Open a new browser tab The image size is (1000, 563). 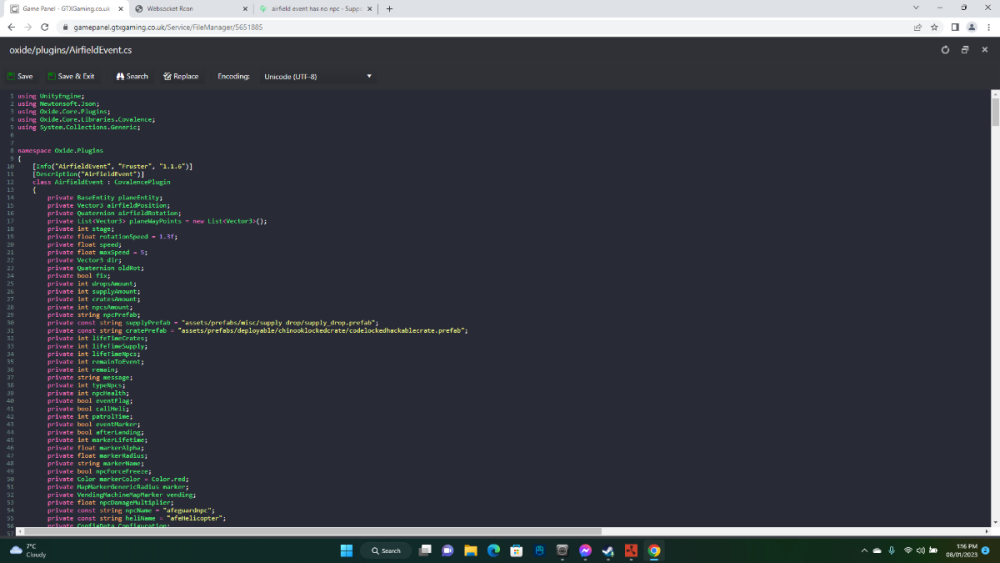(x=389, y=9)
